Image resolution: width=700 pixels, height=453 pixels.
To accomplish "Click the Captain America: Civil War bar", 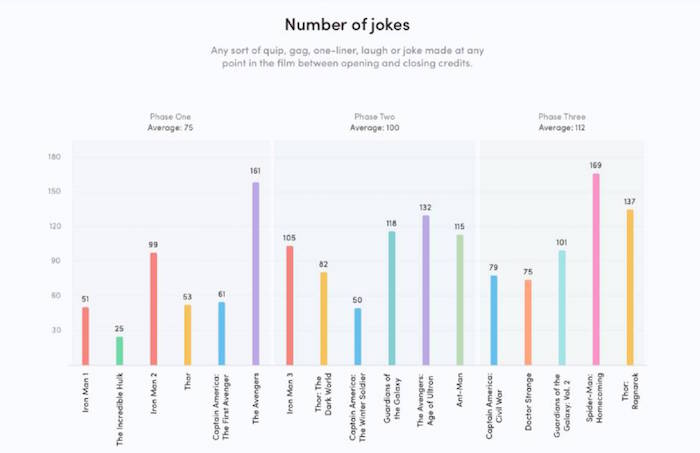I will coord(494,320).
